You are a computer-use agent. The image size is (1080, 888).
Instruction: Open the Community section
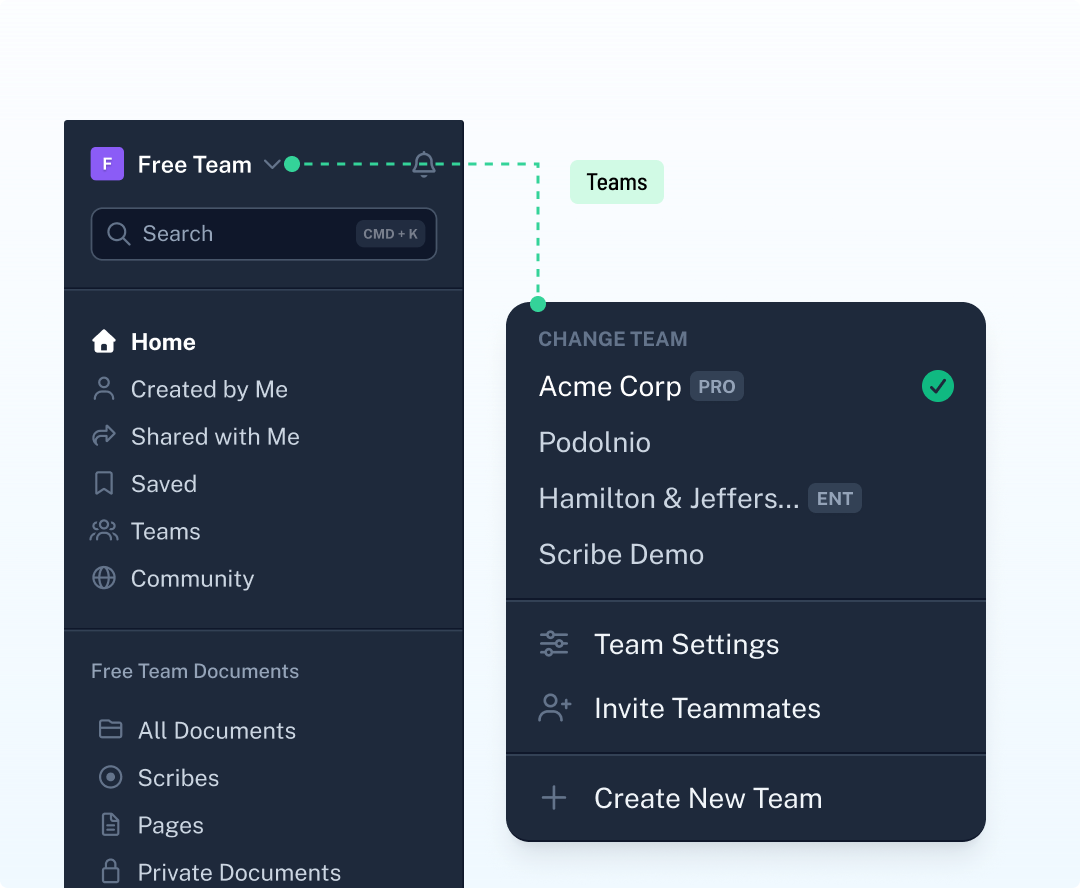(x=192, y=579)
